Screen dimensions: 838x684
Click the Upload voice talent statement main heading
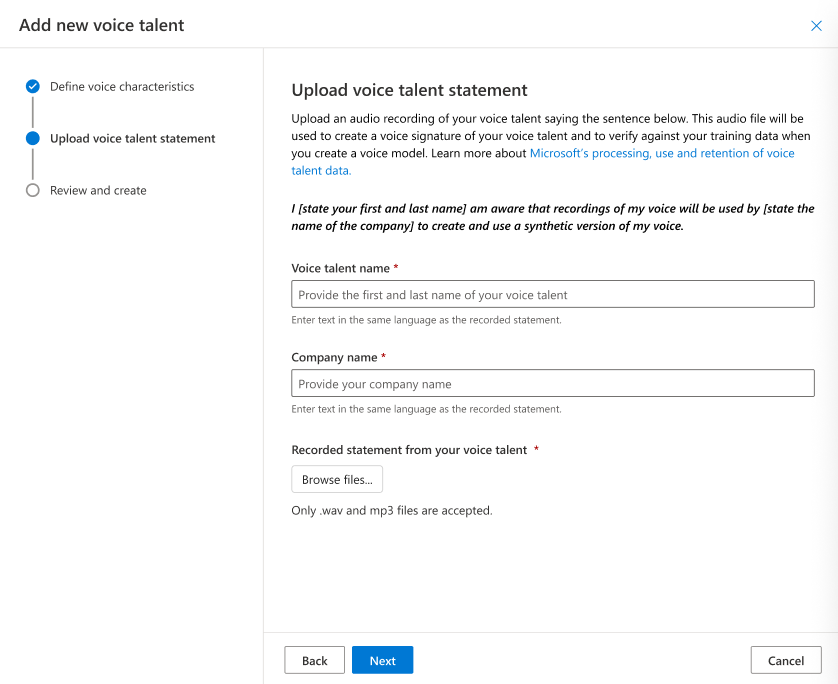[409, 90]
